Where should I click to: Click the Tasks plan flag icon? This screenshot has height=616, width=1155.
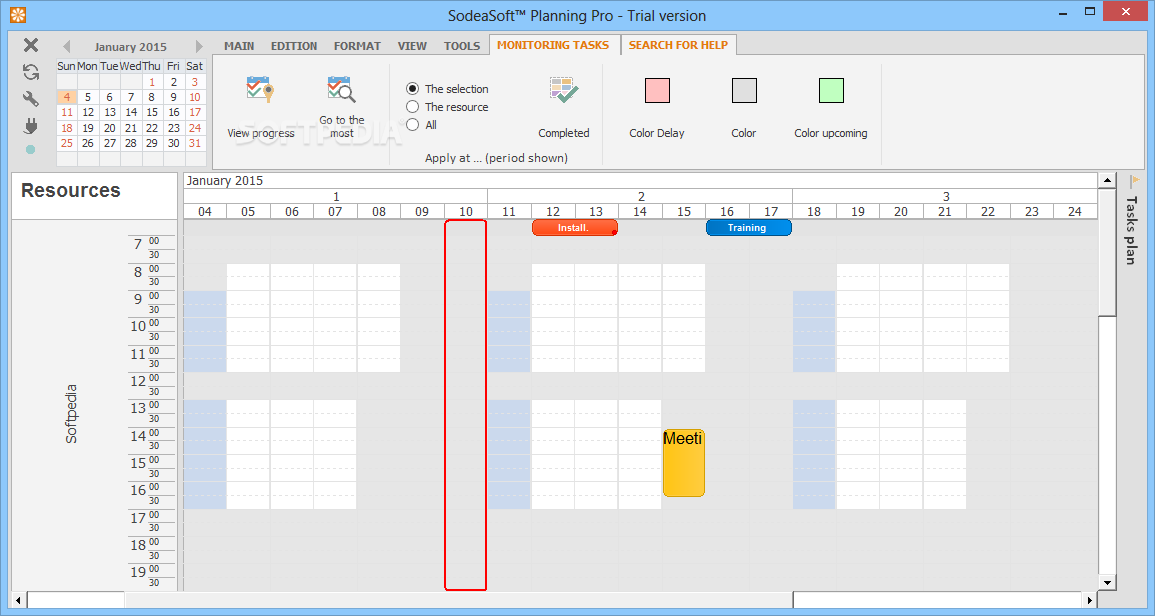coord(1134,181)
